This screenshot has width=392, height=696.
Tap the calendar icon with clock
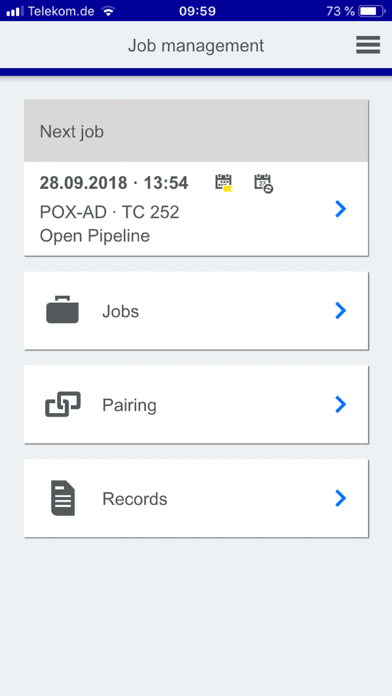pos(263,183)
